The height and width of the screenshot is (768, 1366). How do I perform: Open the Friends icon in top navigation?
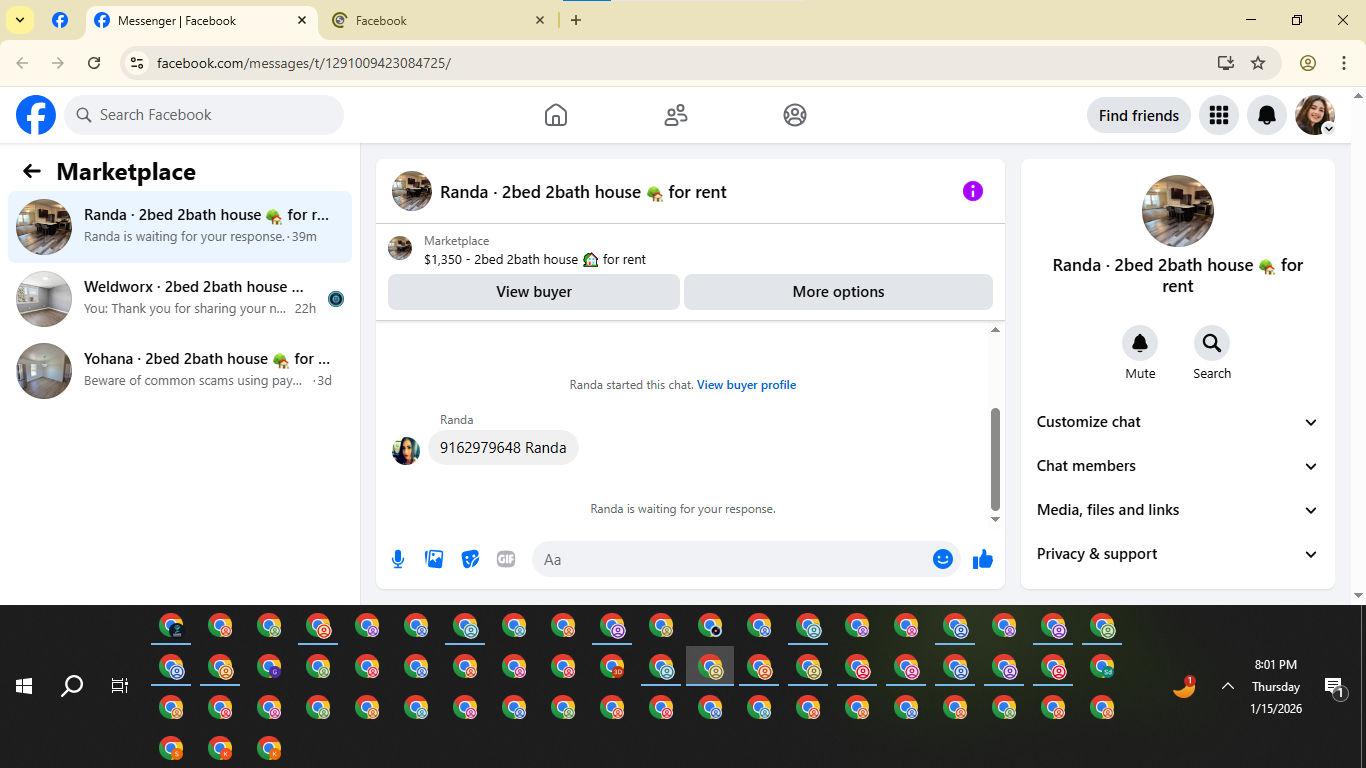click(x=676, y=115)
